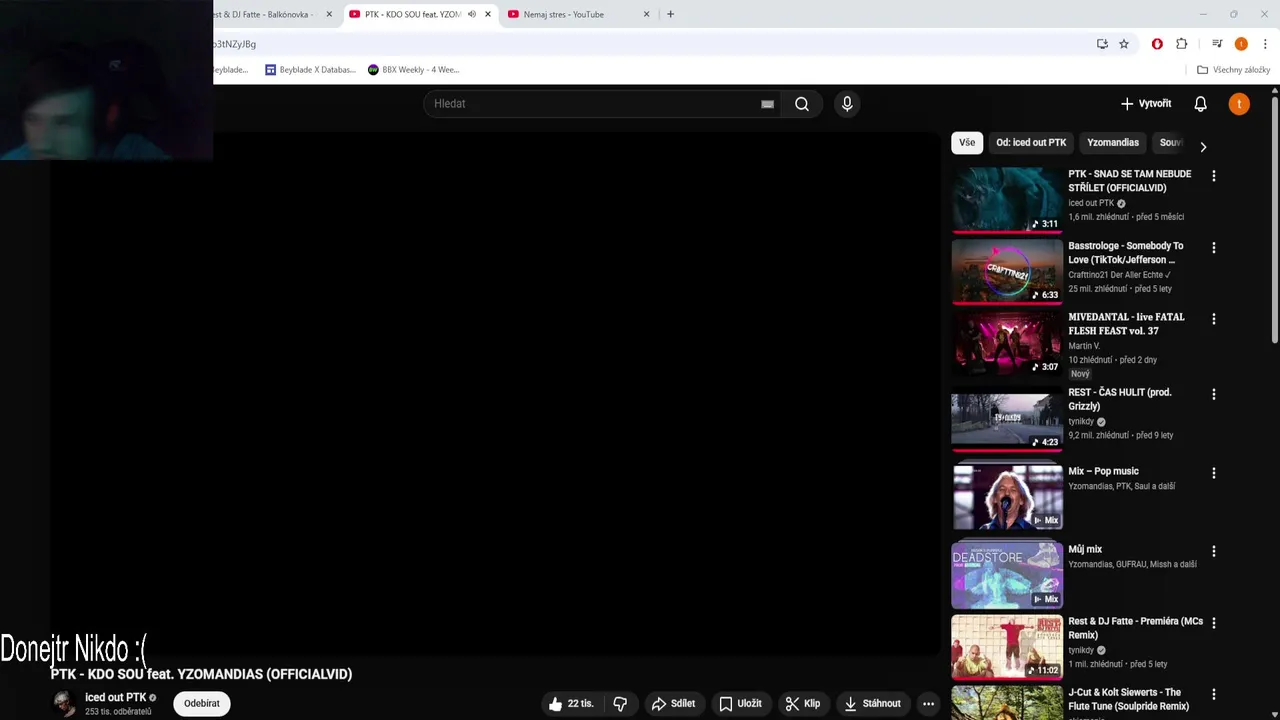Screen dimensions: 1280x720
Task: Open Beyblade X Database bookmark
Action: (310, 70)
